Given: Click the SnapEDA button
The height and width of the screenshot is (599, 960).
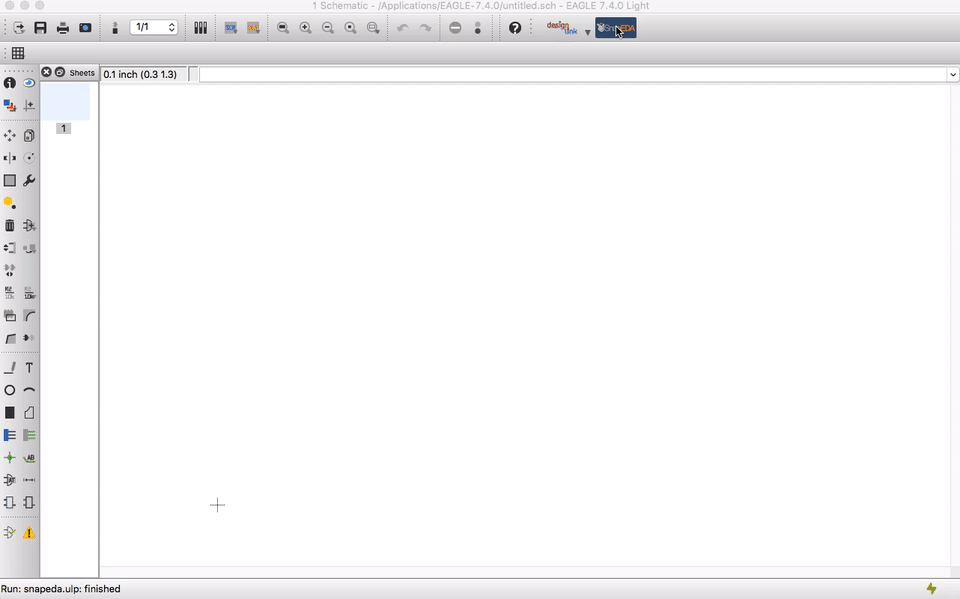Looking at the screenshot, I should click(x=616, y=28).
